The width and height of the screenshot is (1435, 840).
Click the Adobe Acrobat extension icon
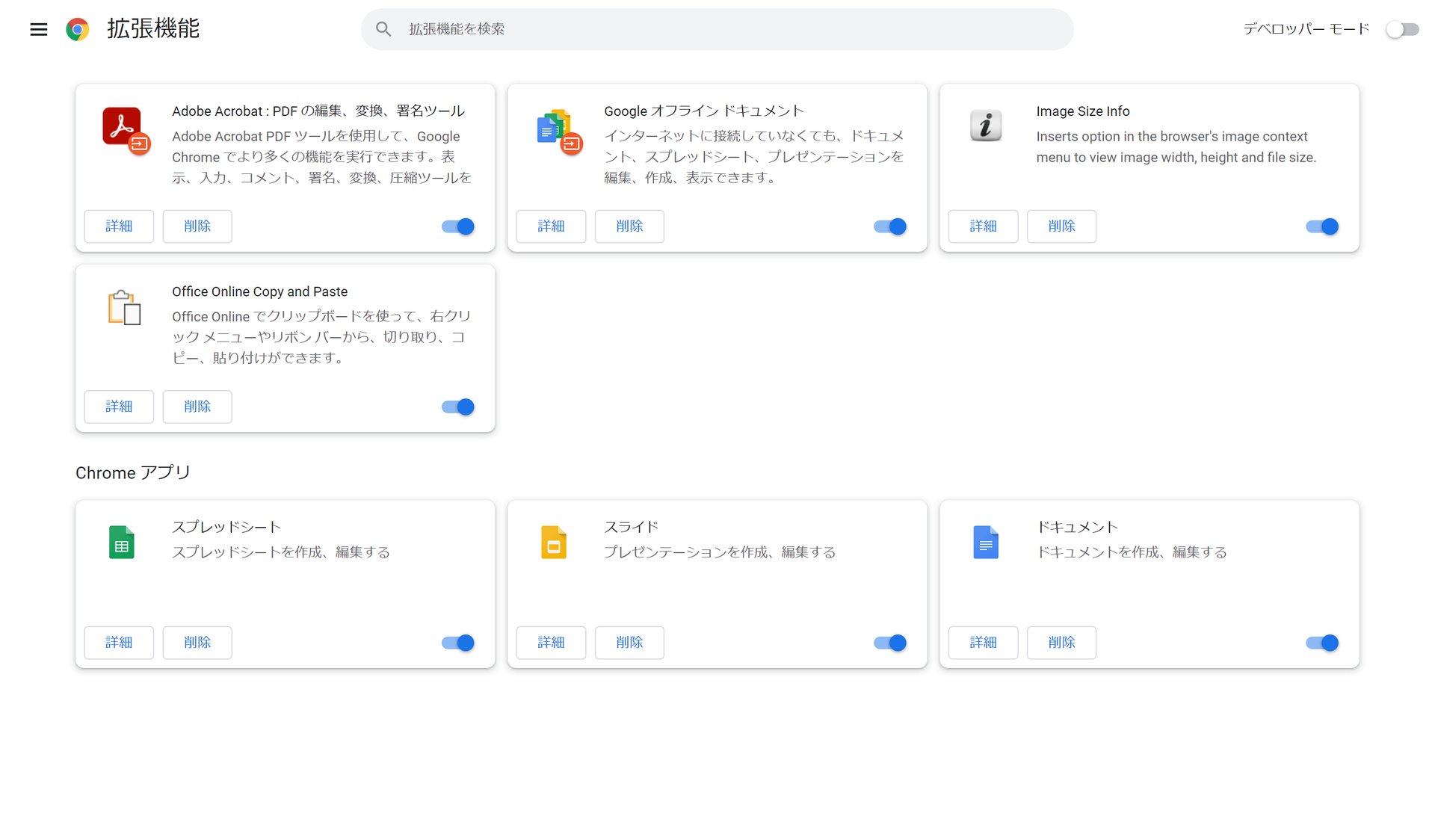(125, 129)
